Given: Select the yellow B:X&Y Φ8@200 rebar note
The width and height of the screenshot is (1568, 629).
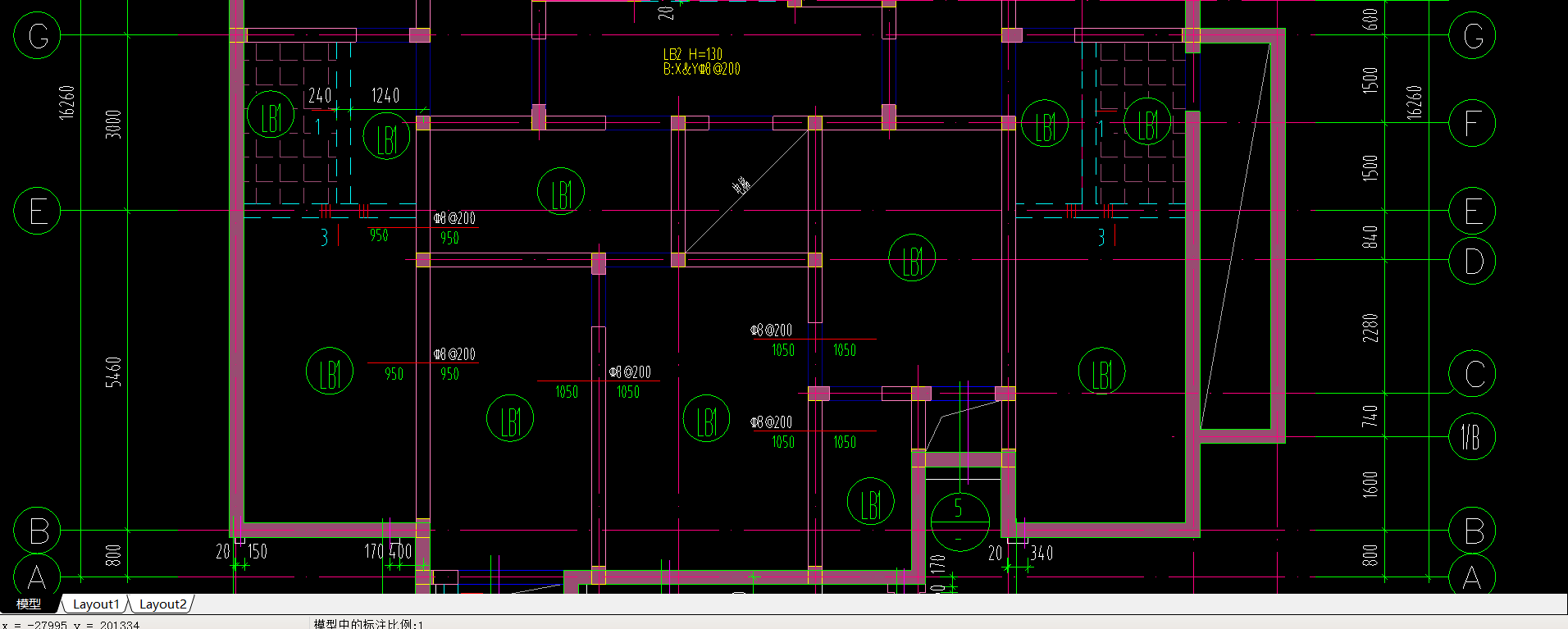Looking at the screenshot, I should pyautogui.click(x=702, y=70).
